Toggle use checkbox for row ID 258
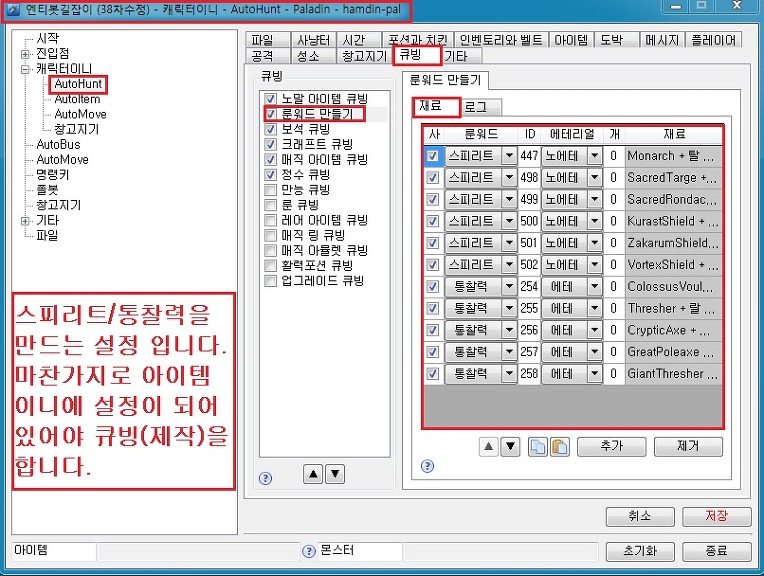Image resolution: width=764 pixels, height=576 pixels. 433,374
